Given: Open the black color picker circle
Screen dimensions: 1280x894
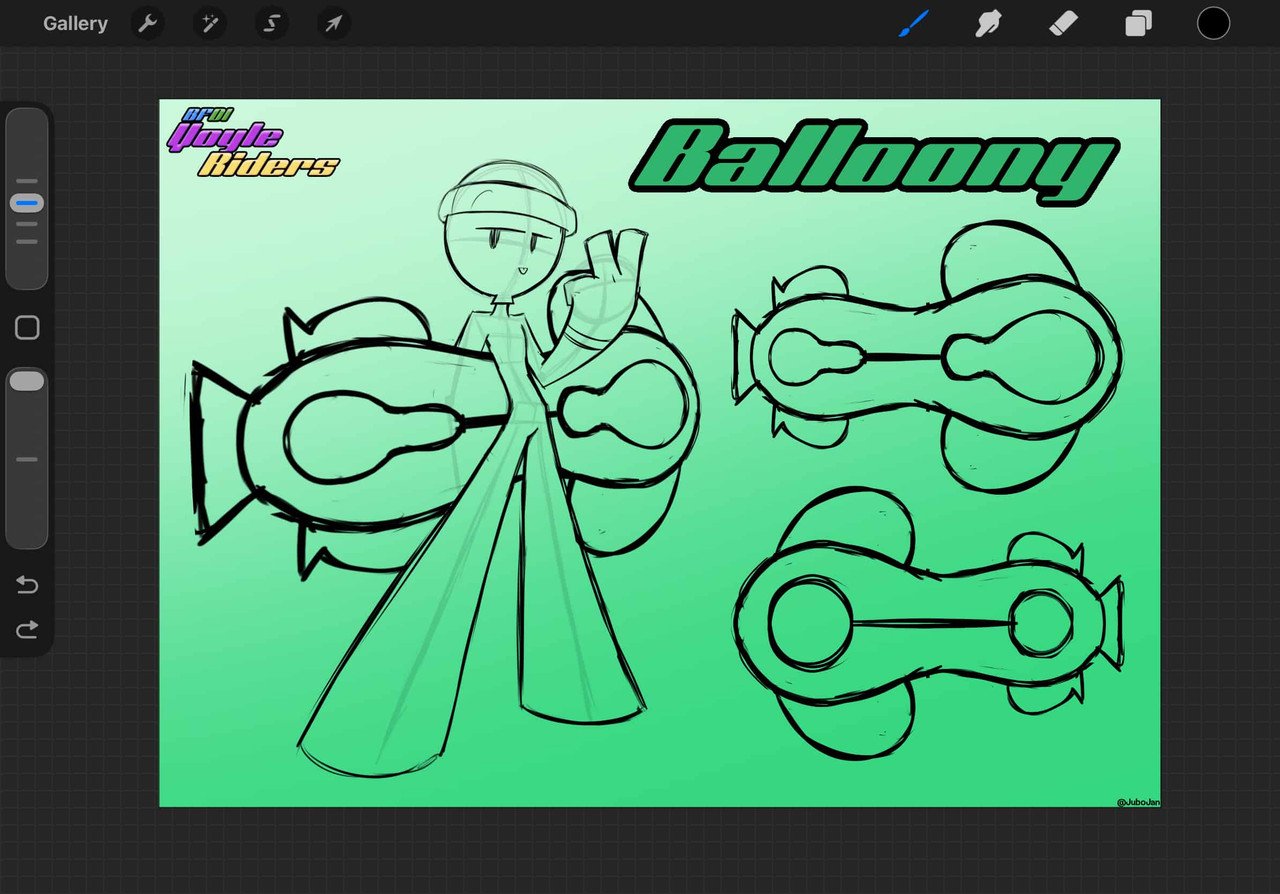Looking at the screenshot, I should (x=1213, y=23).
